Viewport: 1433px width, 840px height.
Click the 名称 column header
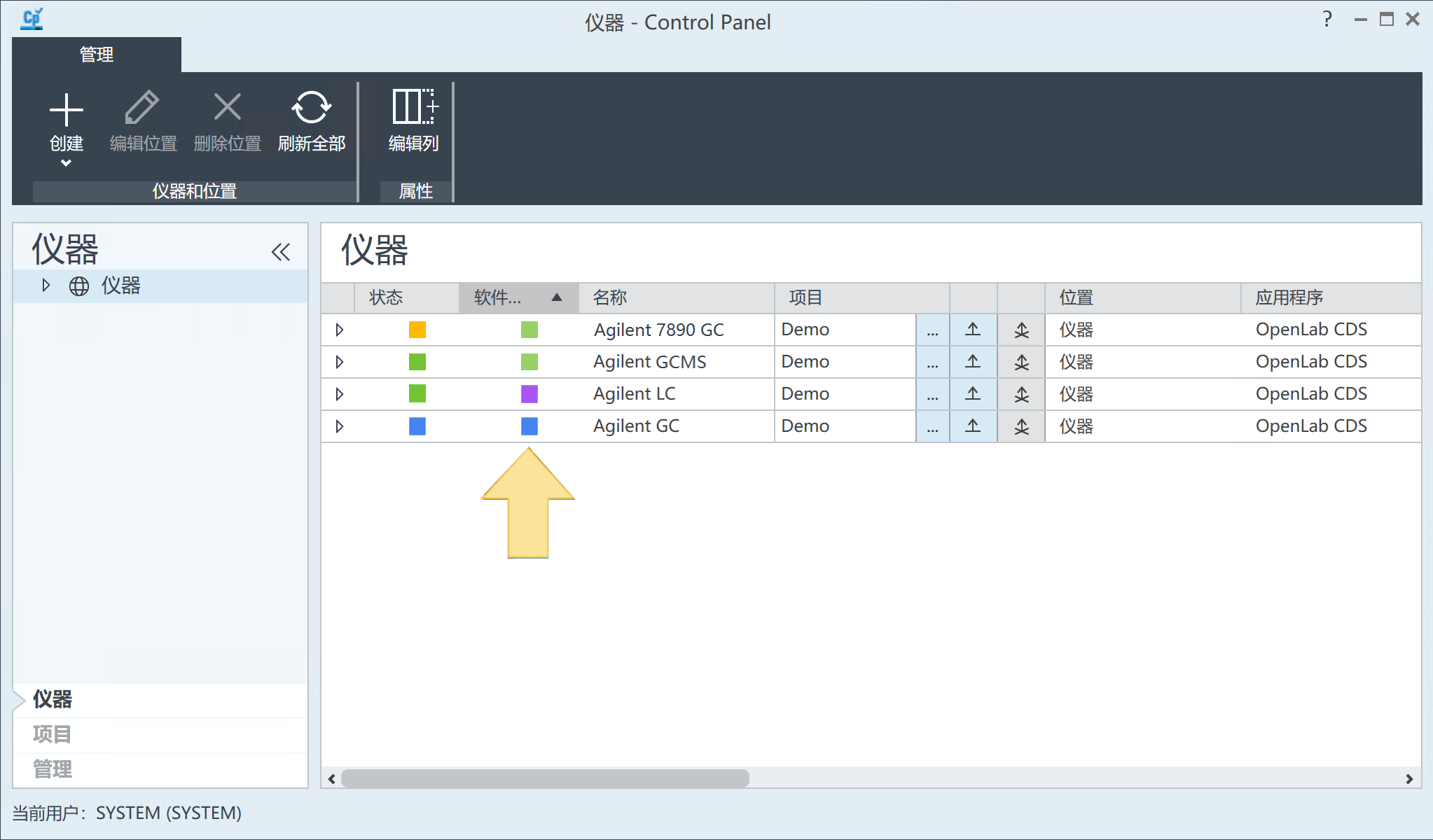tap(677, 297)
